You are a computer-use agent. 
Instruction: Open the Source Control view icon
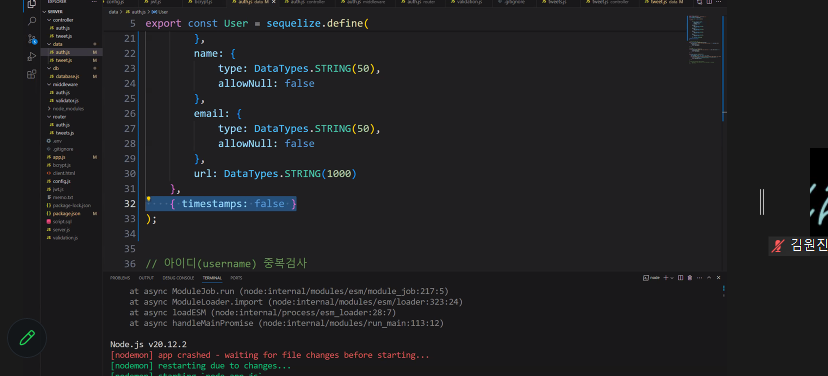click(x=31, y=39)
